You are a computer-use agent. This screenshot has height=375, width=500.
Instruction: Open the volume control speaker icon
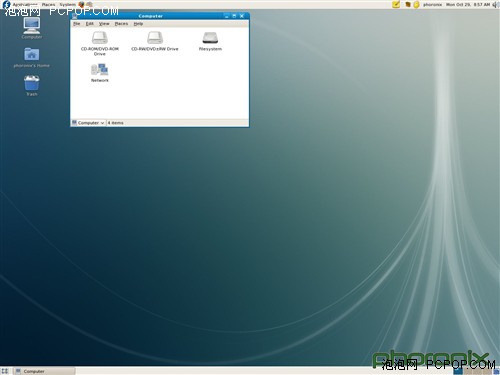pos(495,5)
